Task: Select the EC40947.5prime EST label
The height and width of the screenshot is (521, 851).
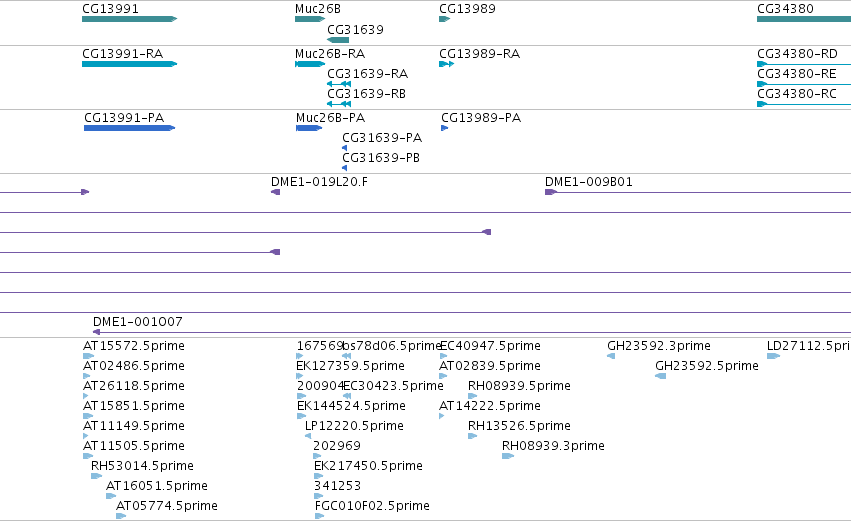Action: [x=490, y=346]
